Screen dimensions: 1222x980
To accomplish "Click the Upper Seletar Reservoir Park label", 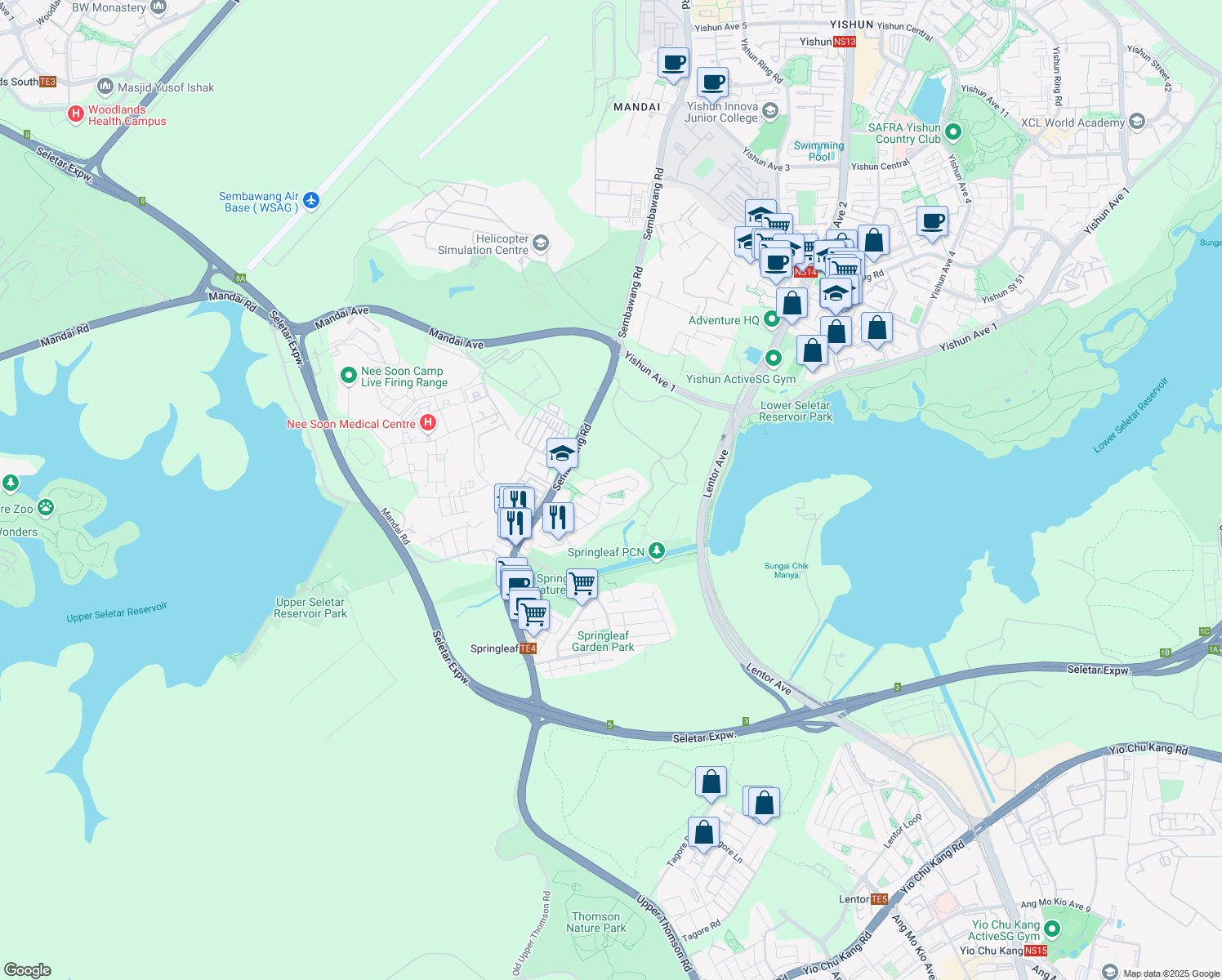I will (x=310, y=608).
